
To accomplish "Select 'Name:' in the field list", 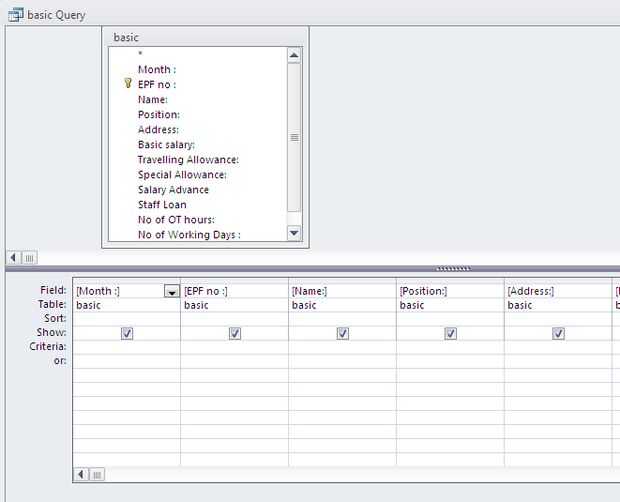I will pyautogui.click(x=153, y=100).
